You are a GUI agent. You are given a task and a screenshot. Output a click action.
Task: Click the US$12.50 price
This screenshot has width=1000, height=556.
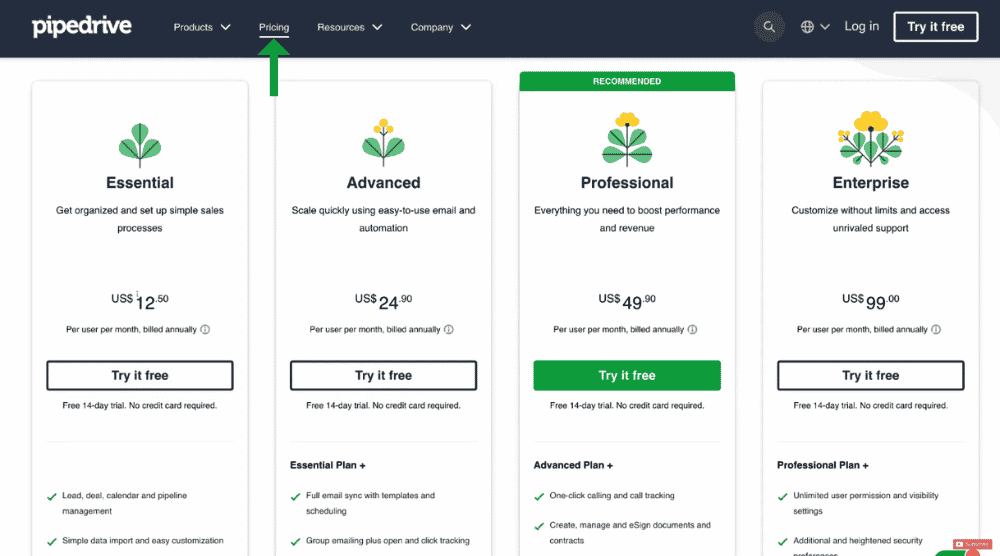tap(140, 301)
